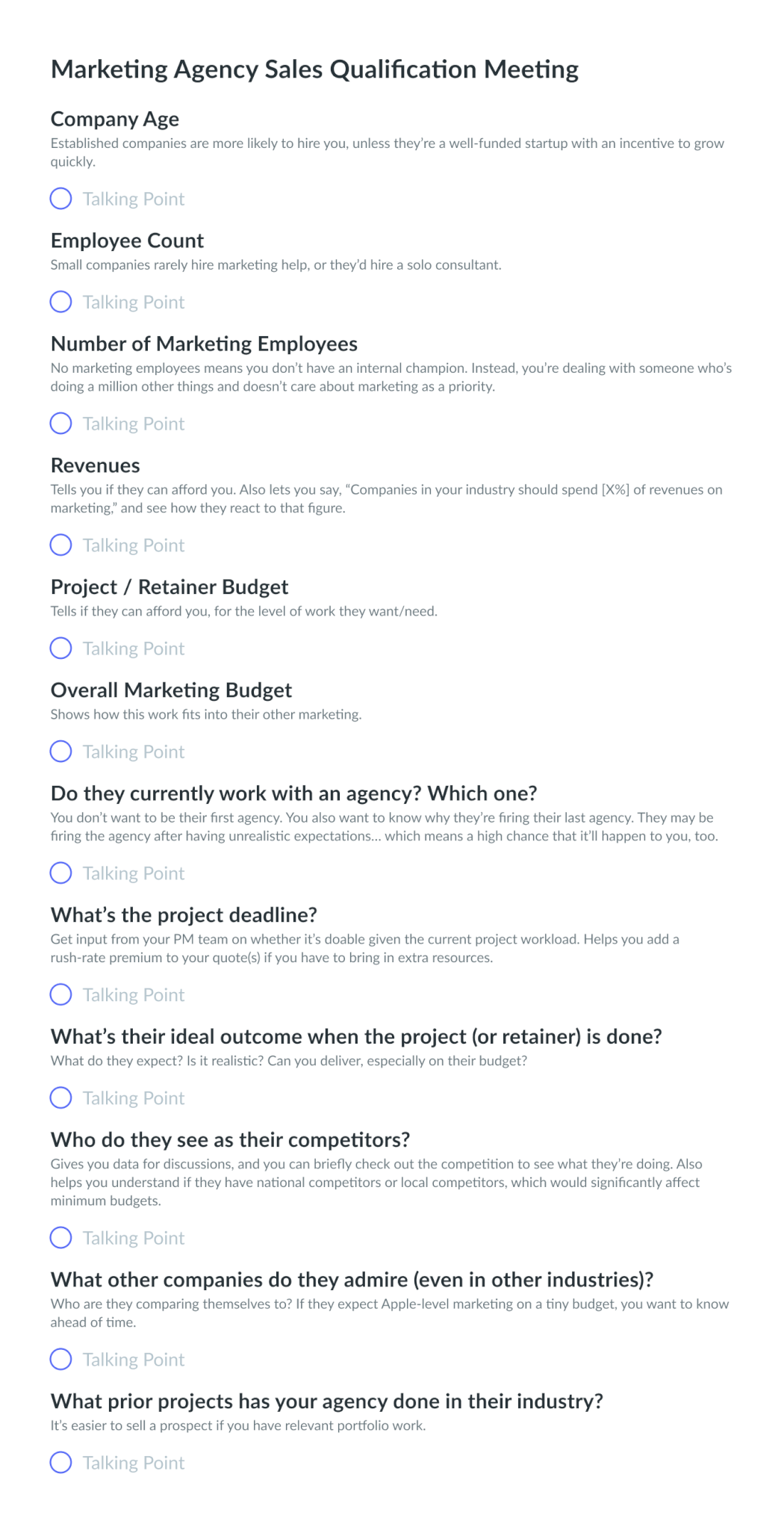Tick the ideal outcome talking point circle
The height and width of the screenshot is (1530, 784).
coord(60,1098)
